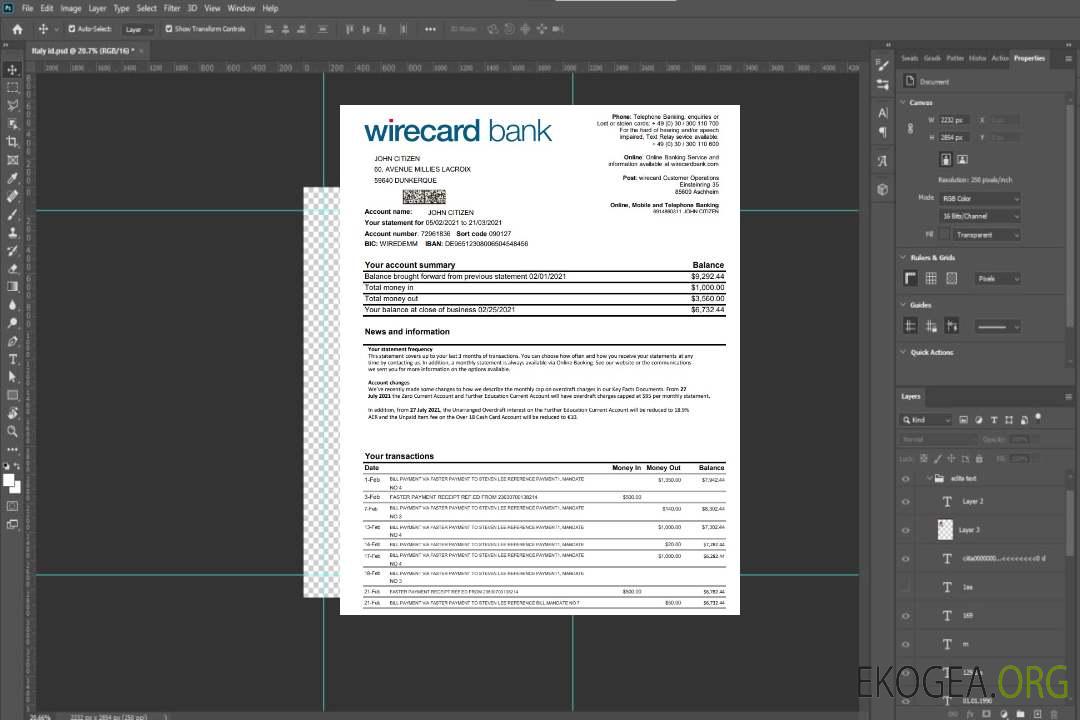Screen dimensions: 1080x720
Task: Click the link width and height chain icon
Action: click(911, 128)
